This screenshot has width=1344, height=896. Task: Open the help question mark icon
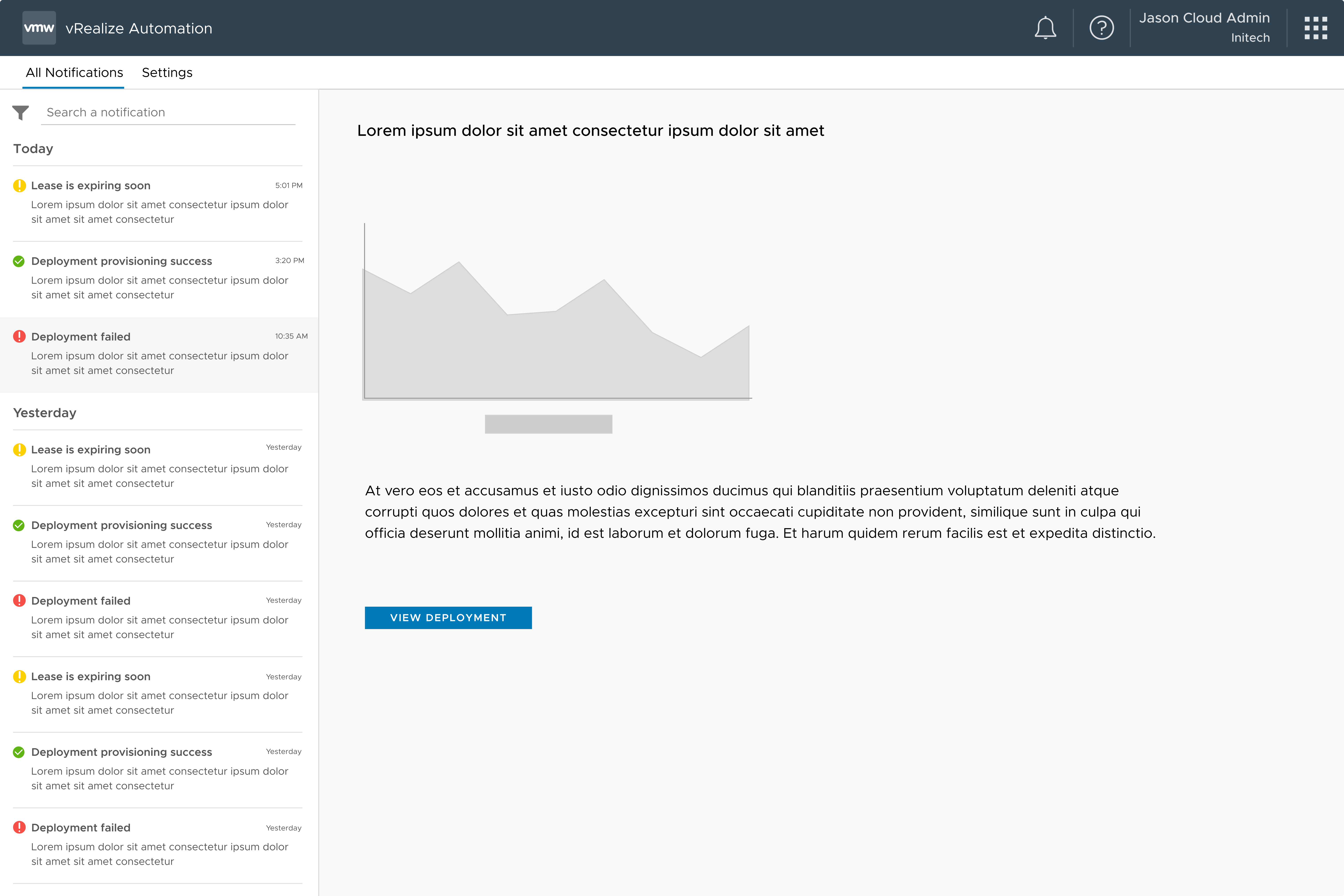pos(1101,27)
